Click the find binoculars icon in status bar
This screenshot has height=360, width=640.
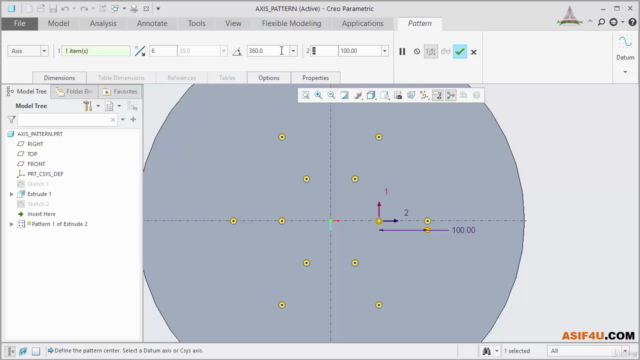487,351
